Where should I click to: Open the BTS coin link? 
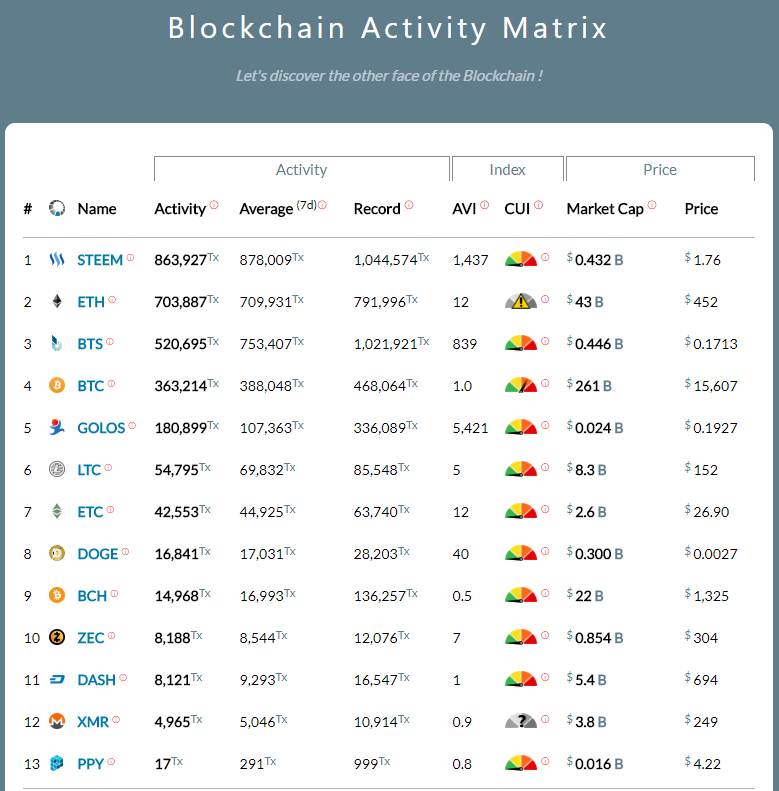pos(90,344)
